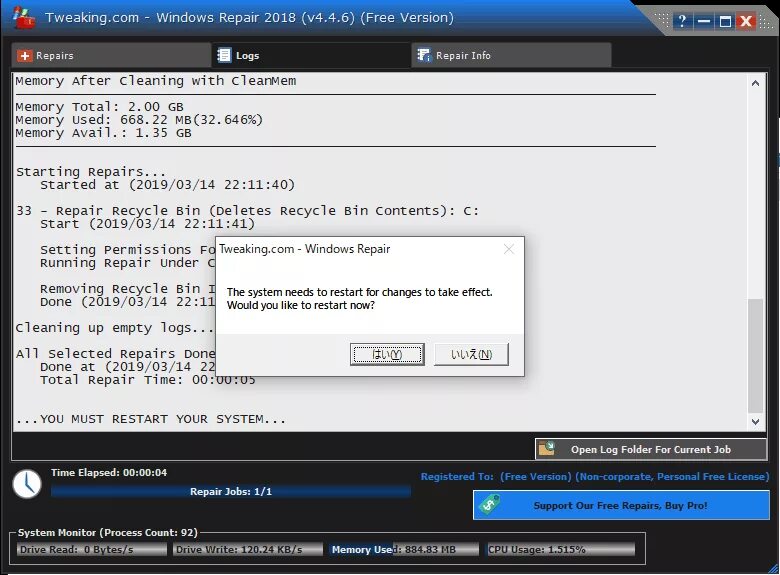Close the Windows Repair application
This screenshot has height=575, width=780.
pos(746,21)
